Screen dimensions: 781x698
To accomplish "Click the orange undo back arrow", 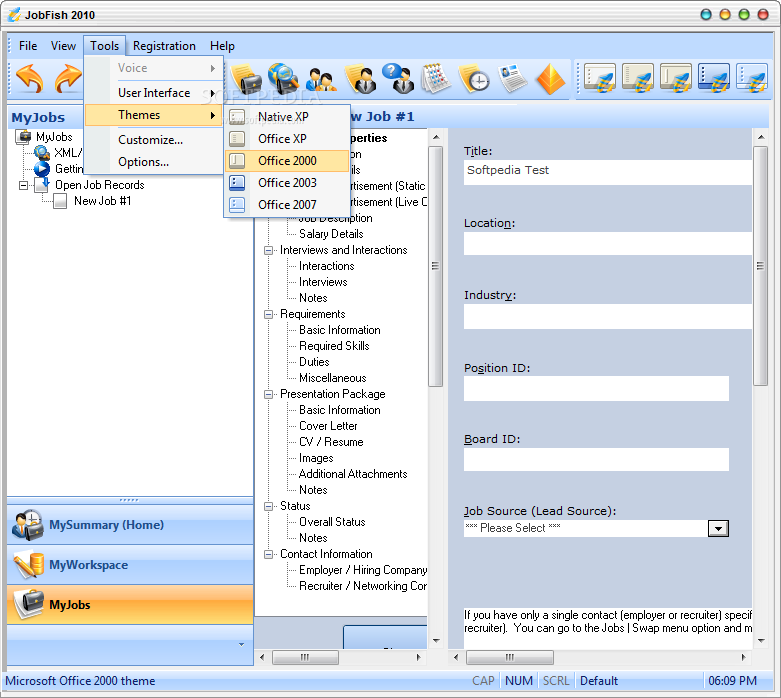I will coord(29,78).
